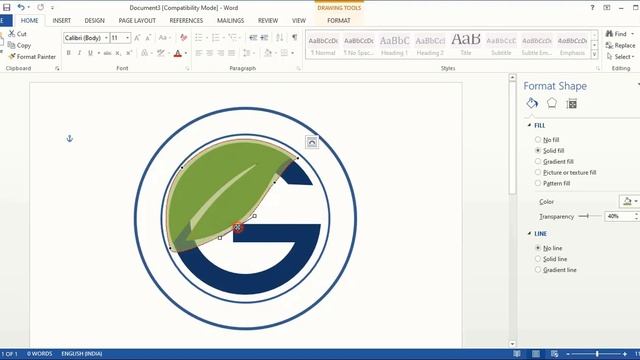
Task: Apply subscript formatting
Action: [x=118, y=53]
